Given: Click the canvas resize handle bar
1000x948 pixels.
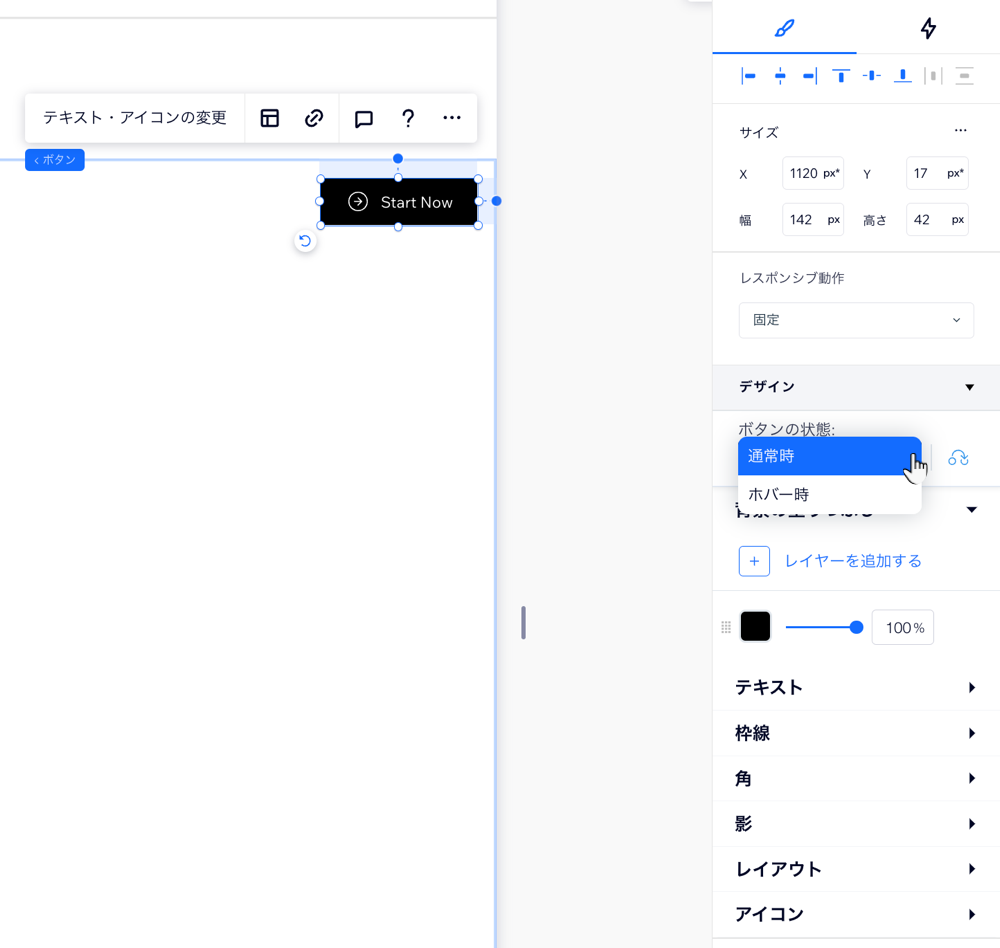Looking at the screenshot, I should click(x=523, y=623).
